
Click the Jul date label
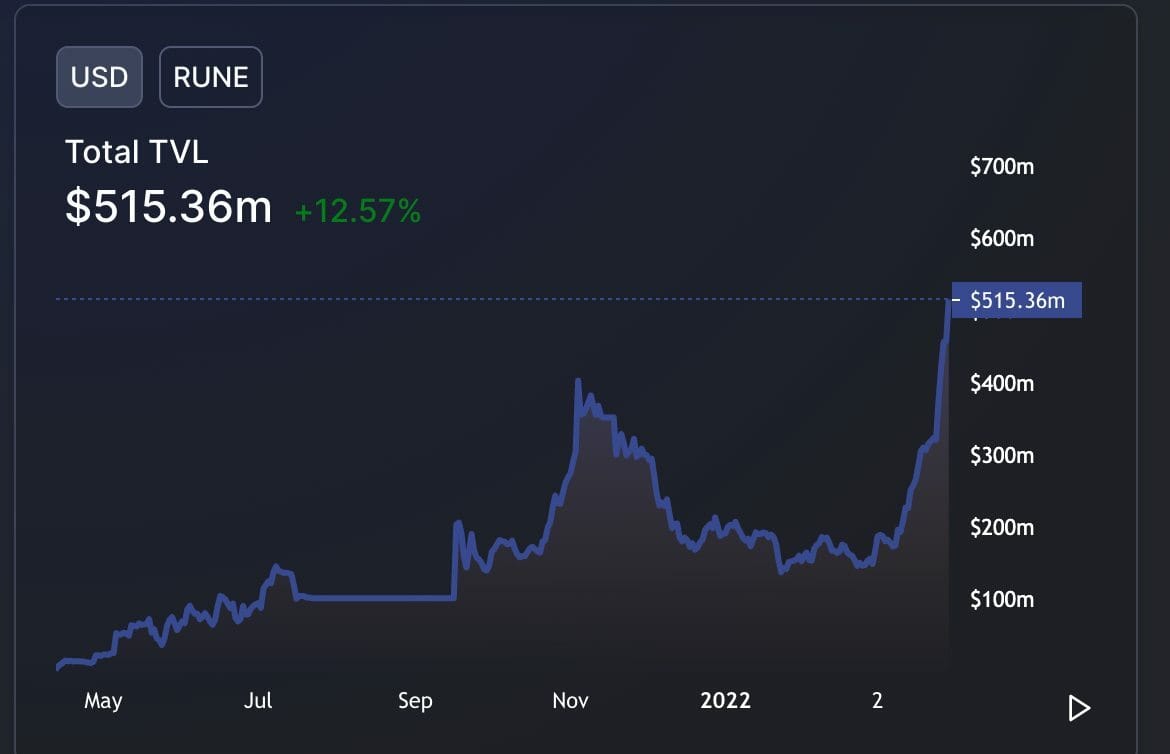tap(258, 700)
